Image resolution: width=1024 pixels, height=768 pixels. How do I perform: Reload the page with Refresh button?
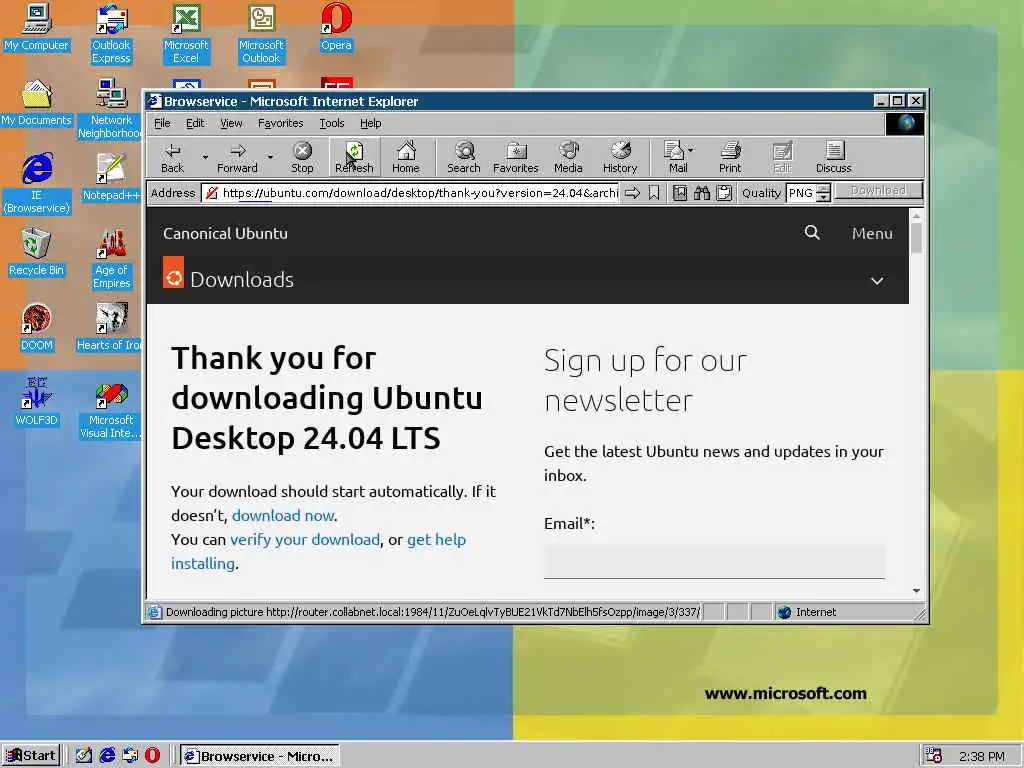tap(354, 157)
